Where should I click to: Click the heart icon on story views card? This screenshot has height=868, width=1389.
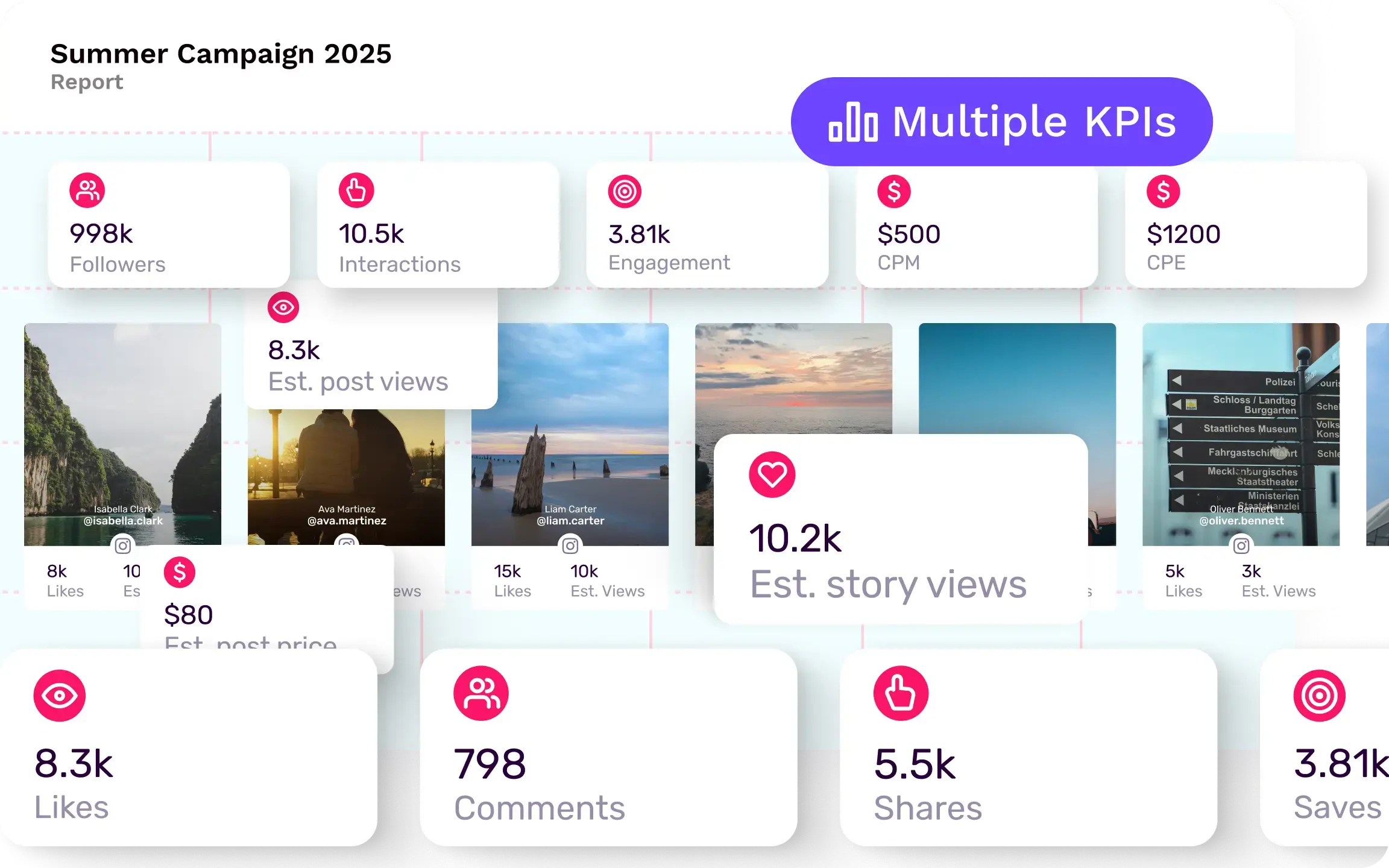(x=772, y=474)
